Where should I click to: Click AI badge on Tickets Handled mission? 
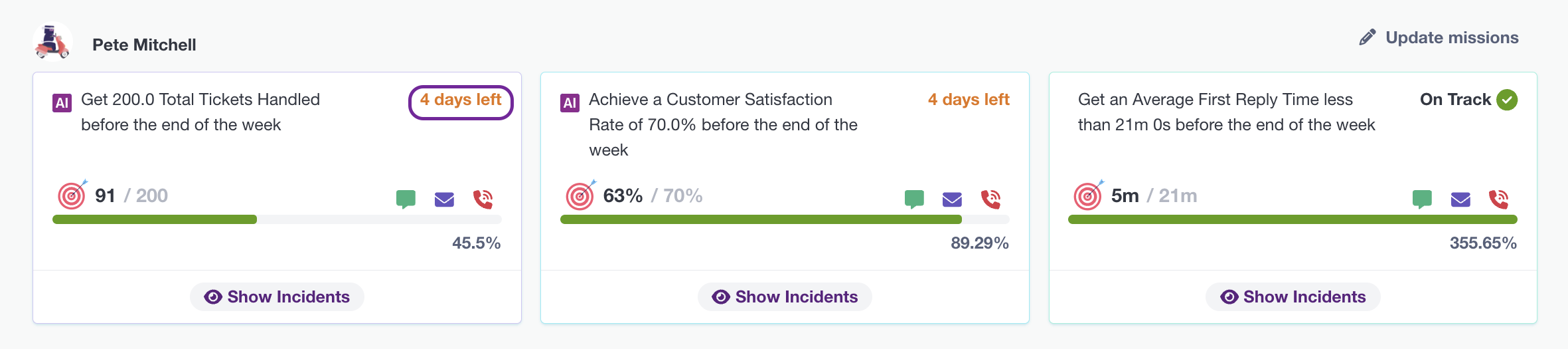click(62, 102)
